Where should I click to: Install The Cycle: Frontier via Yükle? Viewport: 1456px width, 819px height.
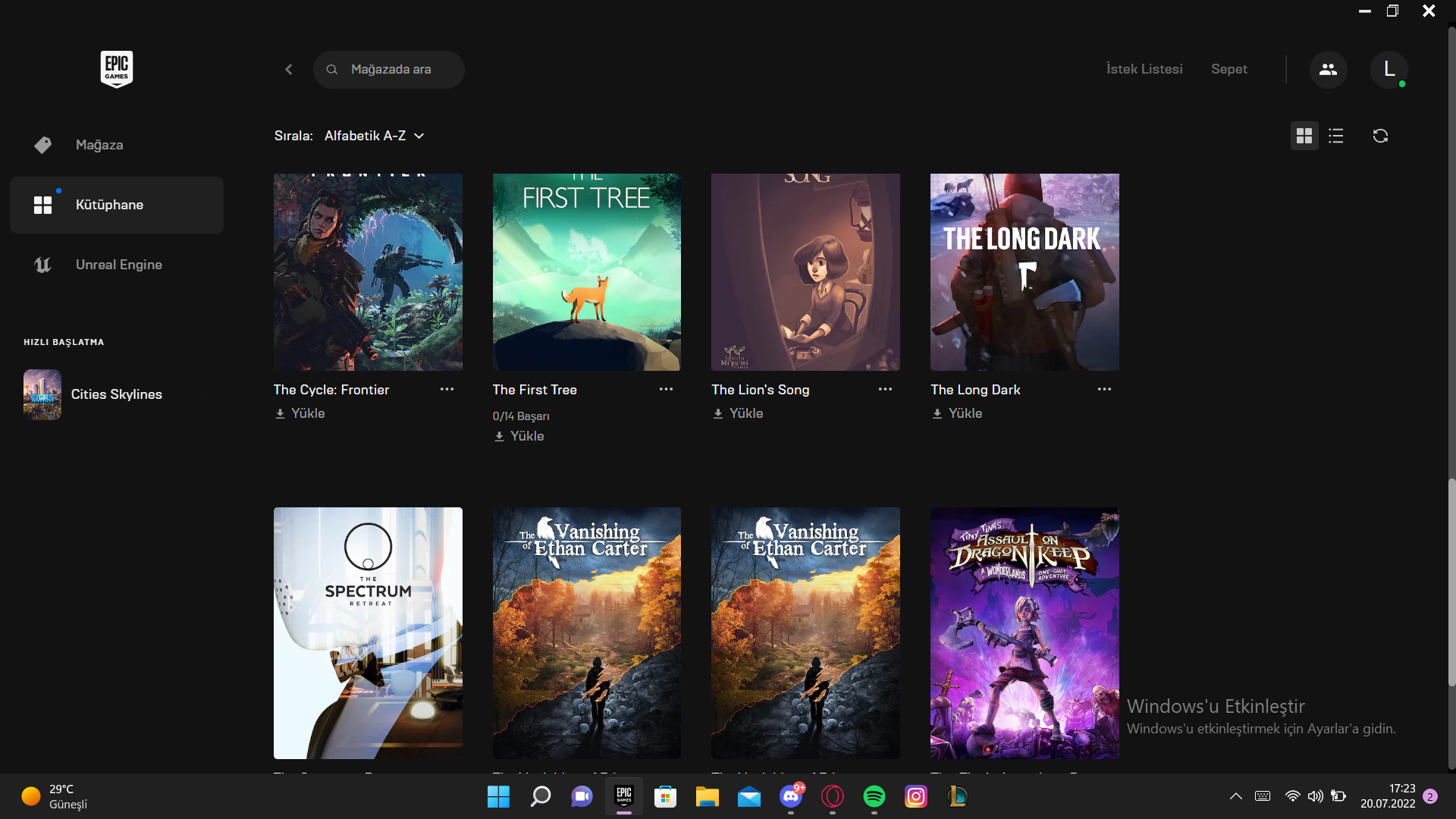[x=300, y=413]
